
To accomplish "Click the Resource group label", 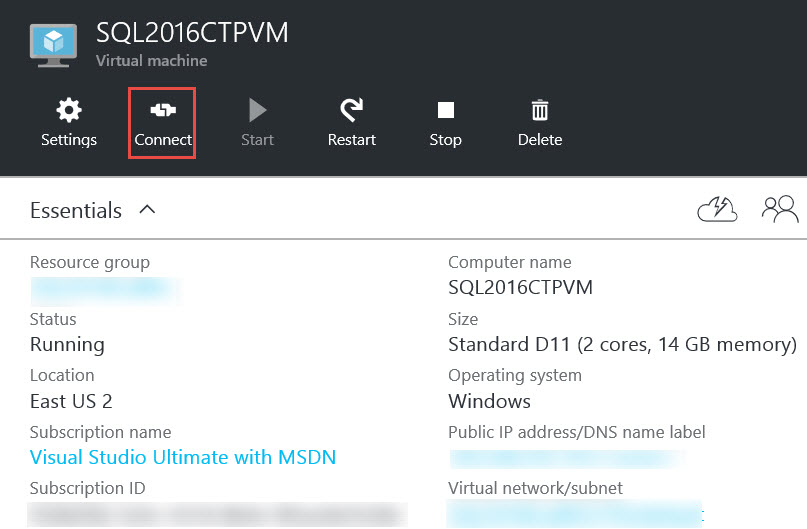I will click(x=90, y=262).
